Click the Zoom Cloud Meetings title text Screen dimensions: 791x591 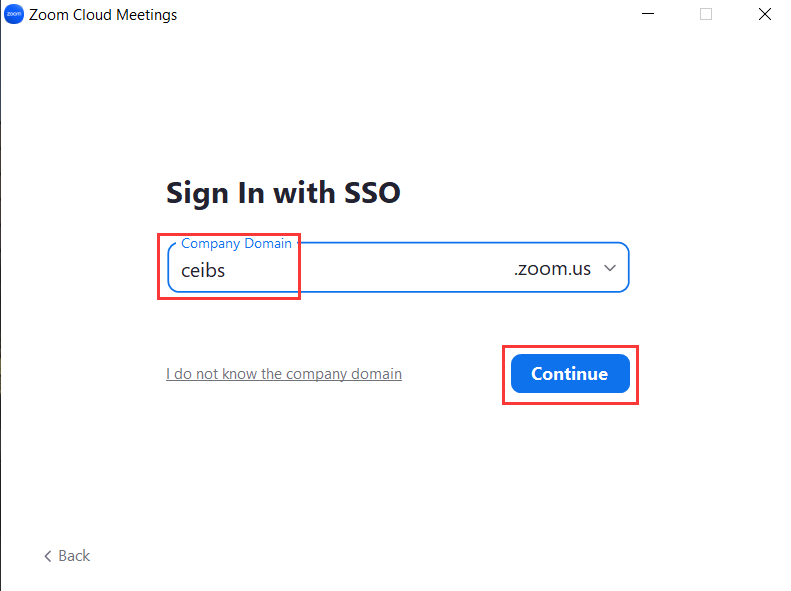coord(103,15)
